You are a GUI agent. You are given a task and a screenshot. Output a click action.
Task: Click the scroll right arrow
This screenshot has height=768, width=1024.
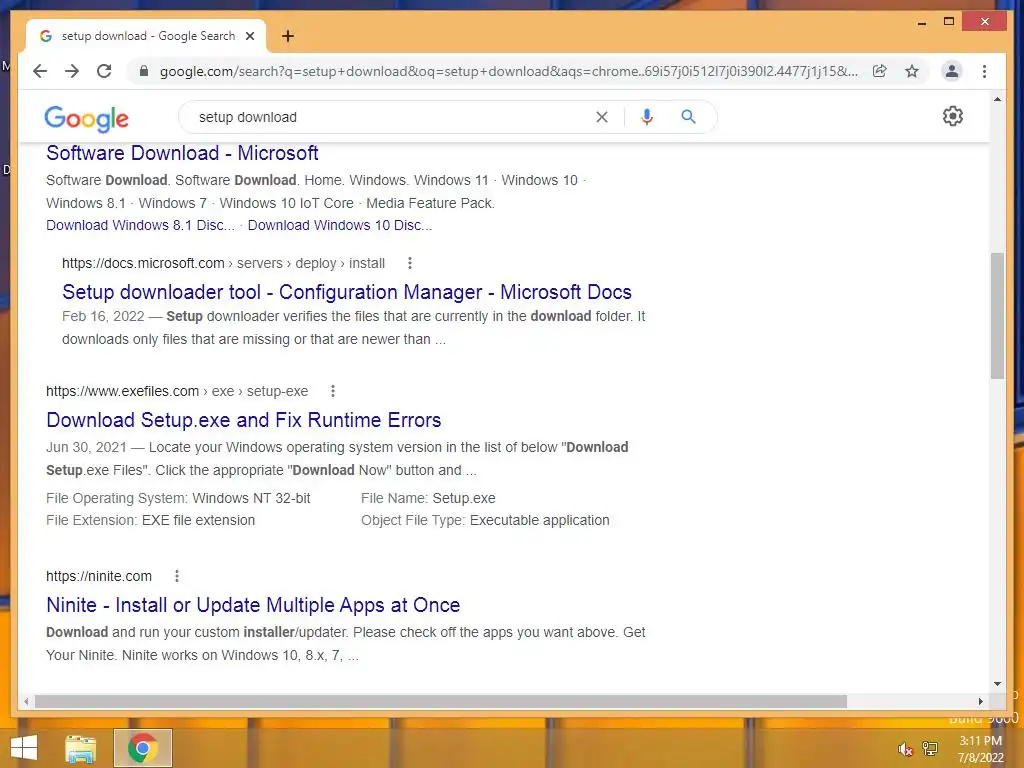pos(980,701)
